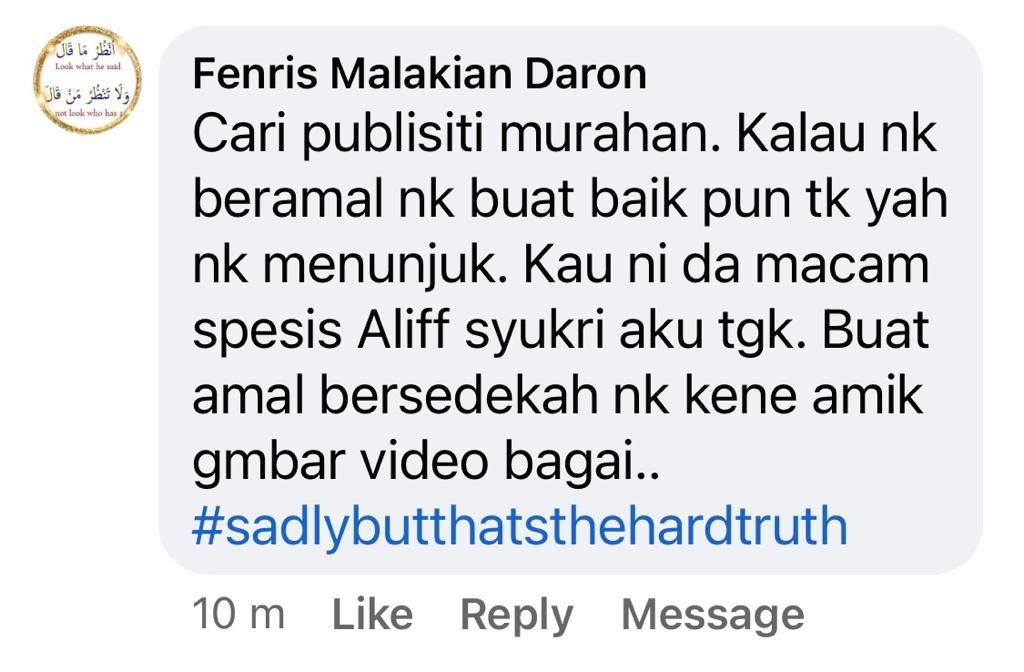Open the commenter's round profile picture
This screenshot has height=672, width=1024.
coord(88,80)
